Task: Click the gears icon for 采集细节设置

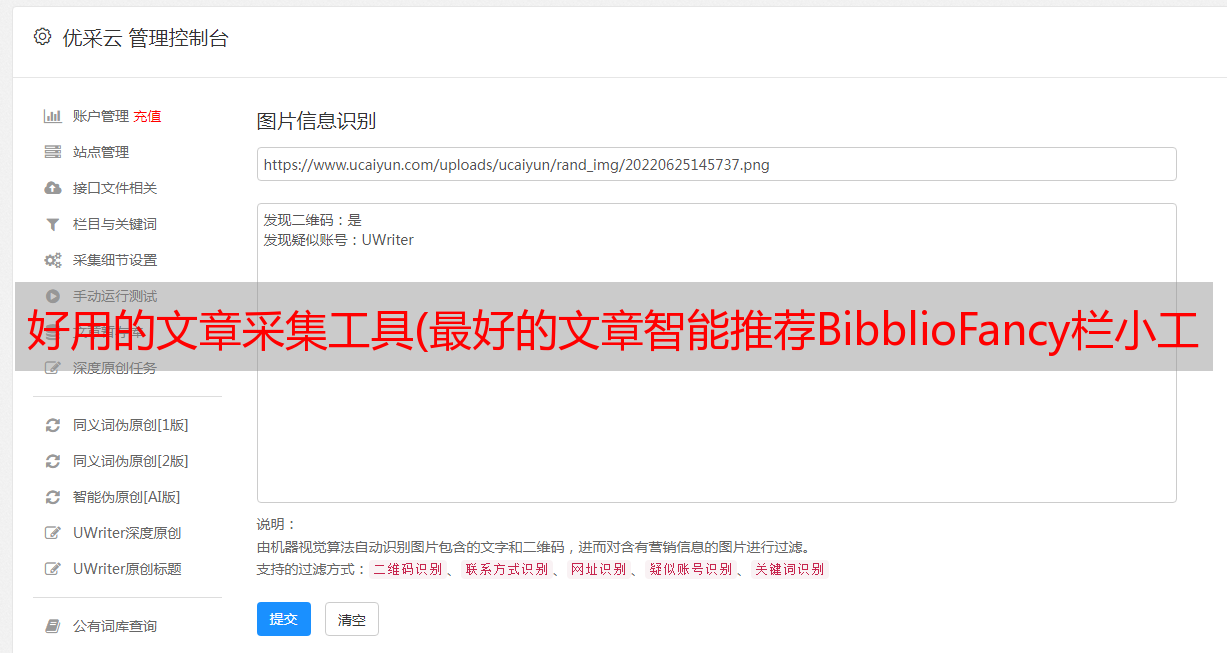Action: coord(53,260)
